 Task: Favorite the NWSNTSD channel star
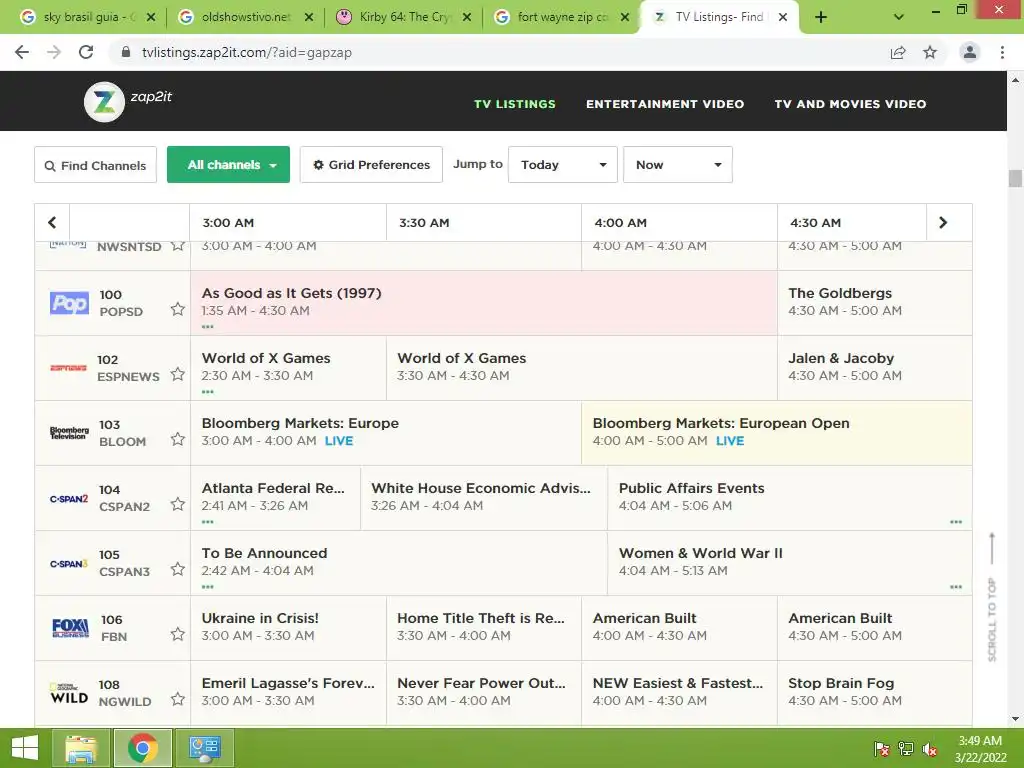tap(178, 246)
